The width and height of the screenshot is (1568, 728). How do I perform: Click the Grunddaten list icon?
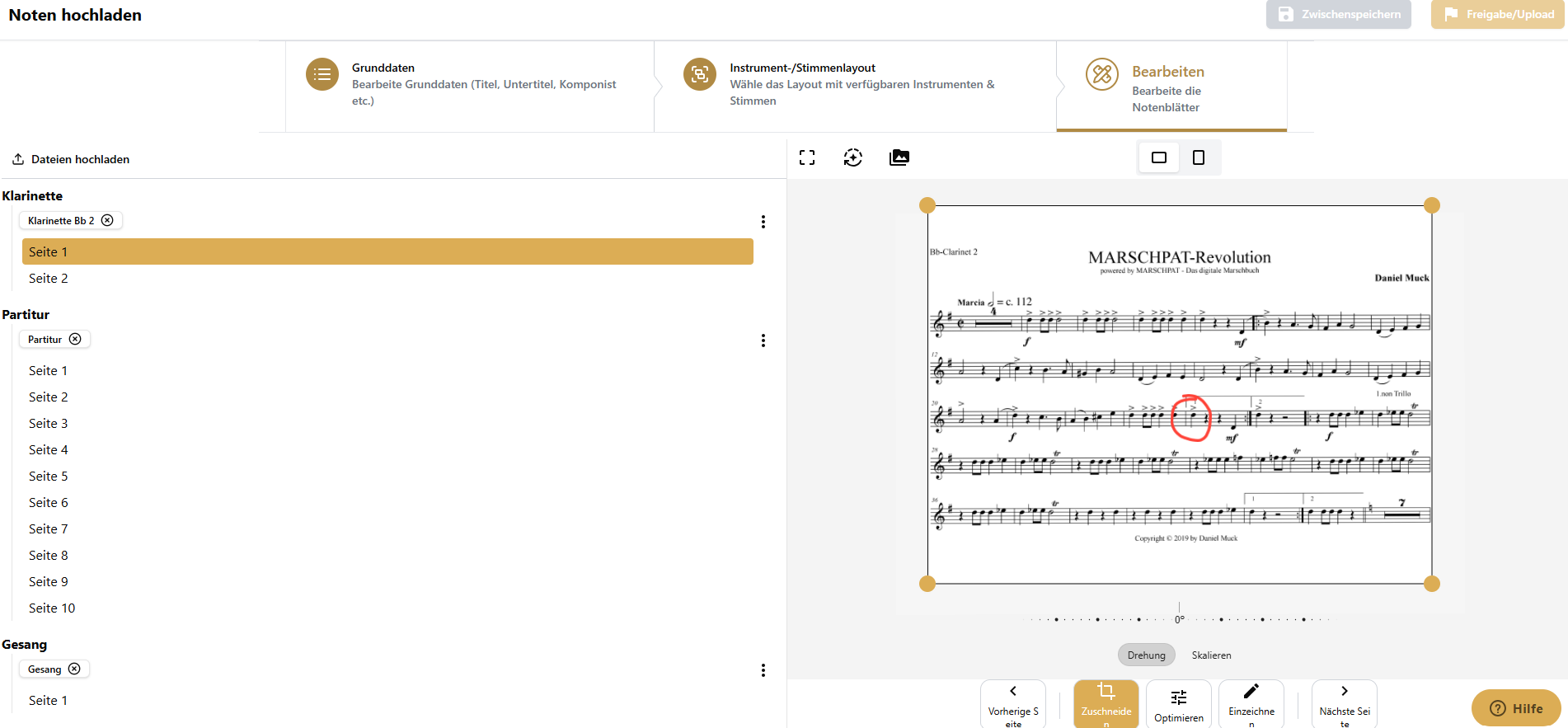click(x=322, y=74)
